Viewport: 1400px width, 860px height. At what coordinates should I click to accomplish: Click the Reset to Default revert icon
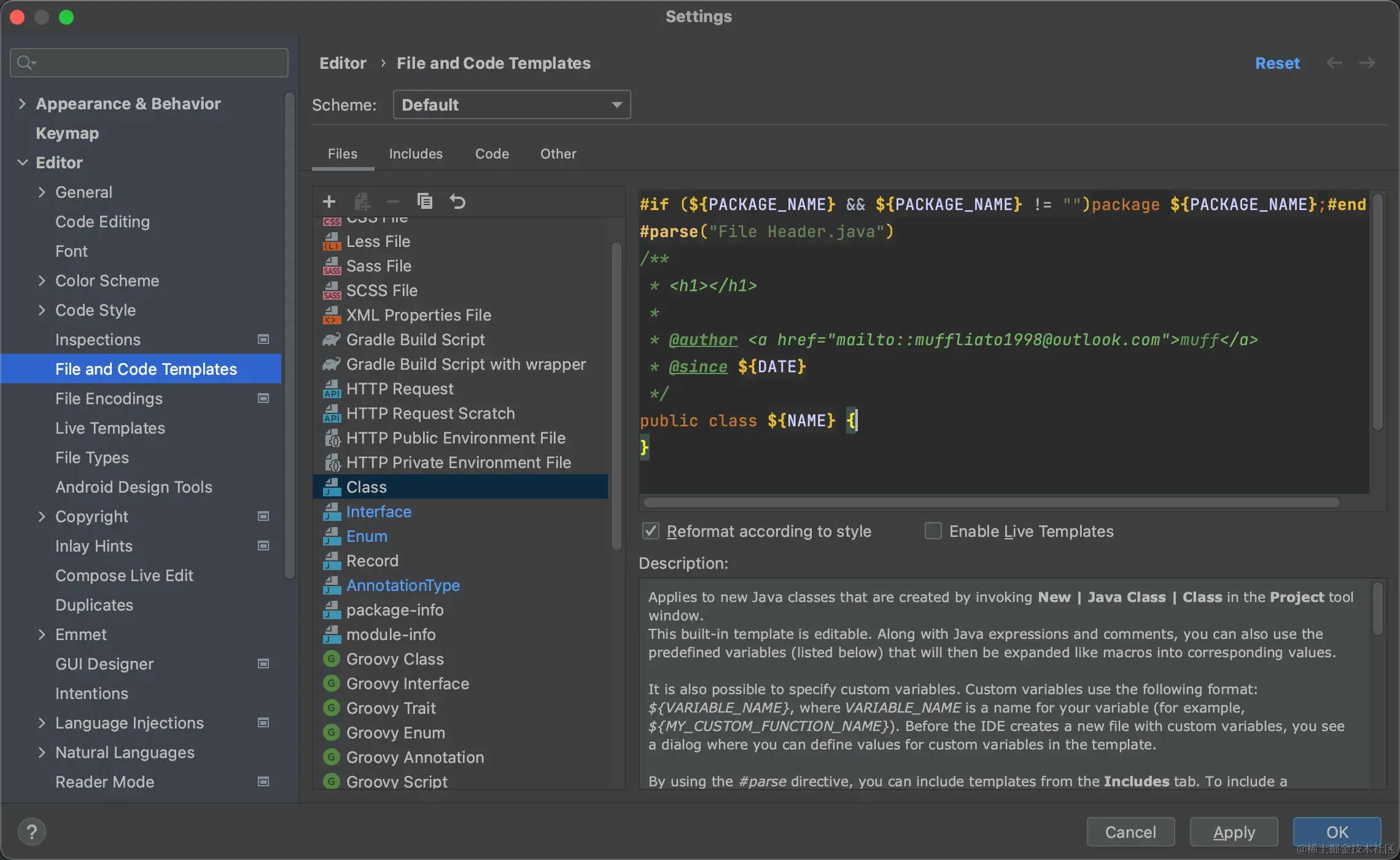457,201
